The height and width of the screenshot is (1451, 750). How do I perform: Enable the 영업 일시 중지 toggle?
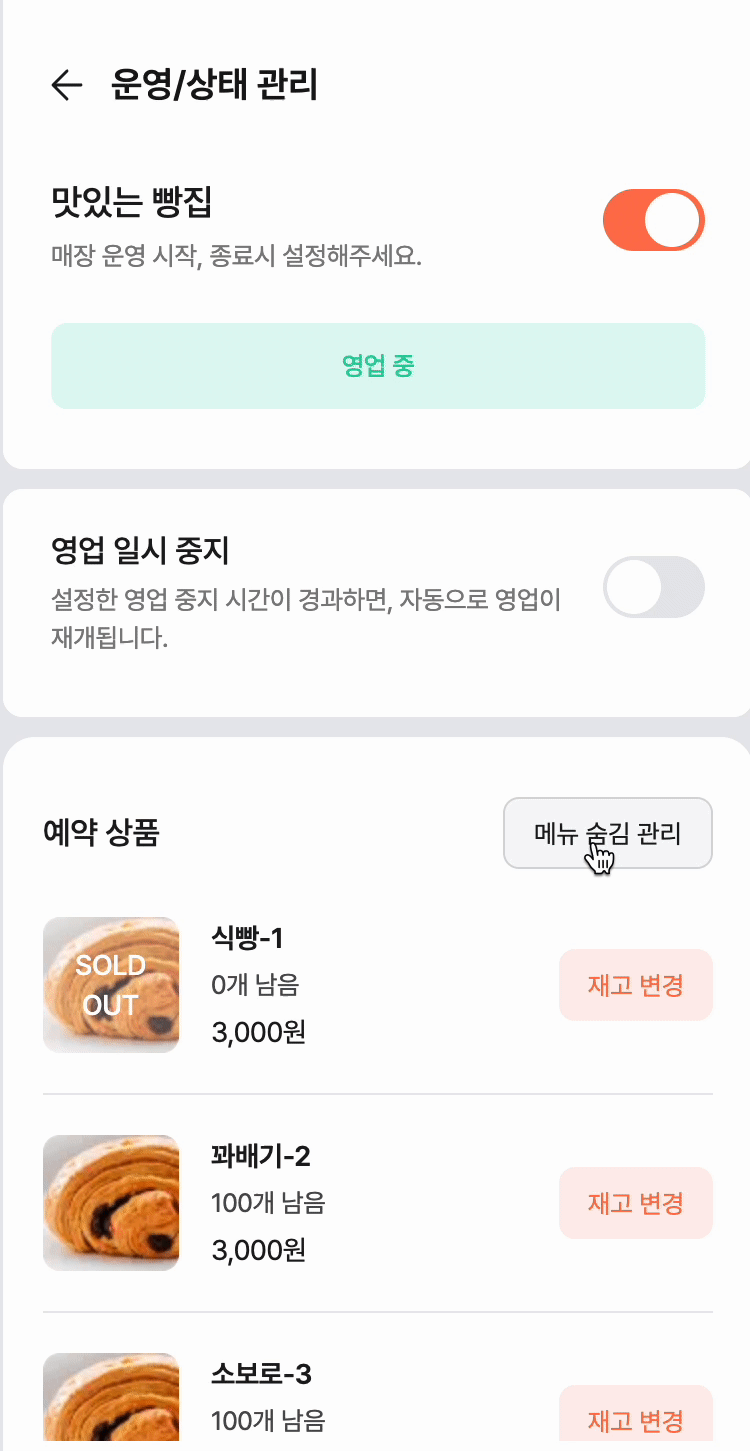tap(654, 587)
